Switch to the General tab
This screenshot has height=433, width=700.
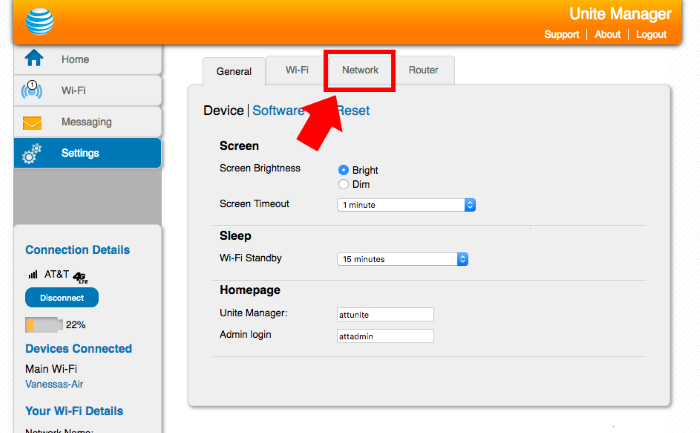tap(234, 71)
